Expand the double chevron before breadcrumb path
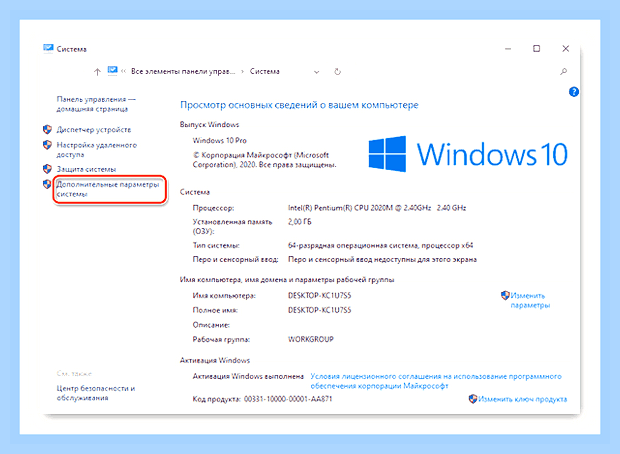Image resolution: width=620 pixels, height=454 pixels. click(x=123, y=72)
